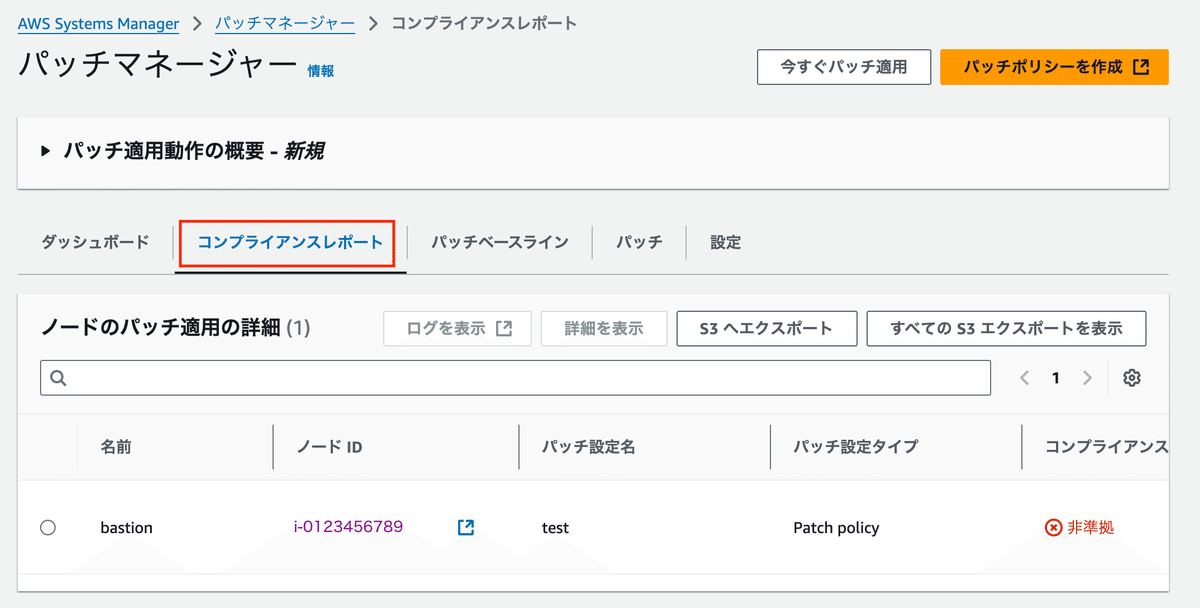The width and height of the screenshot is (1200, 608).
Task: Focus the node search input field
Action: pos(516,378)
